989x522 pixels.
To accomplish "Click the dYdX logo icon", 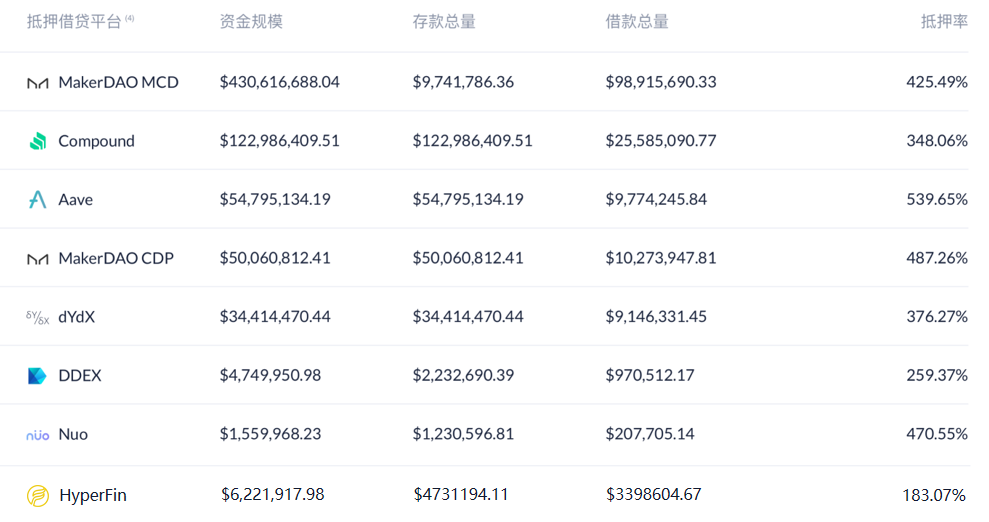I will click(38, 317).
